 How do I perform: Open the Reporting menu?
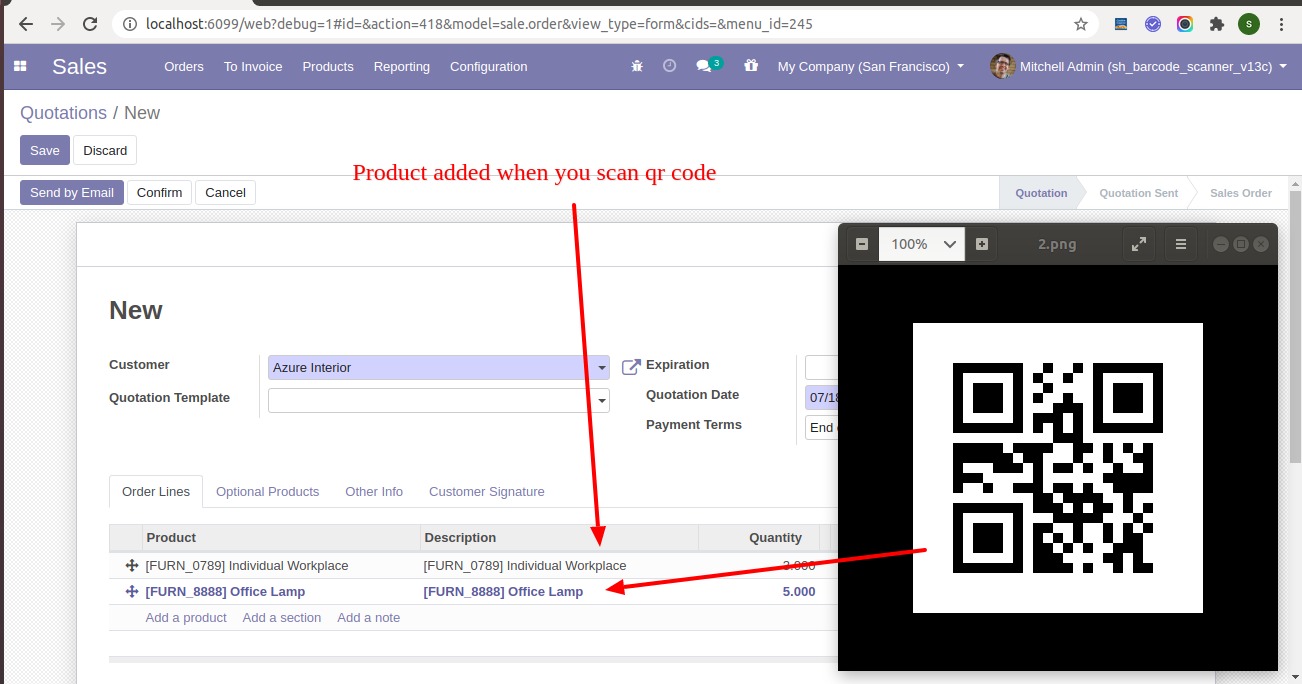click(402, 66)
